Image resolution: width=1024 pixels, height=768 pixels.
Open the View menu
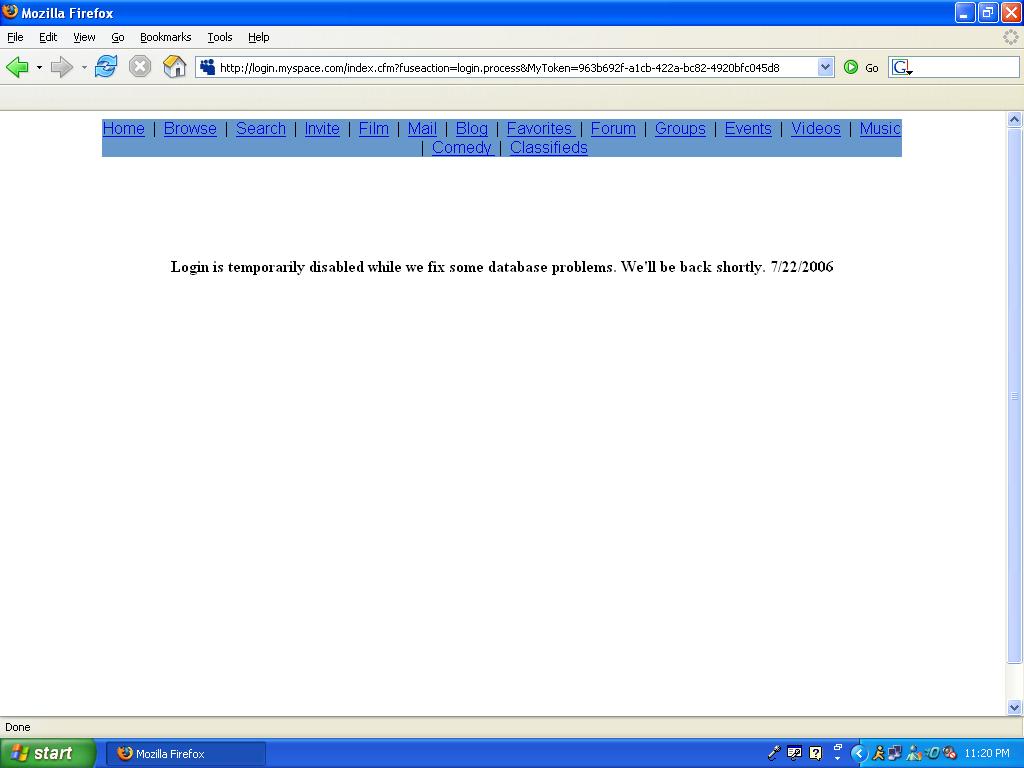point(84,37)
